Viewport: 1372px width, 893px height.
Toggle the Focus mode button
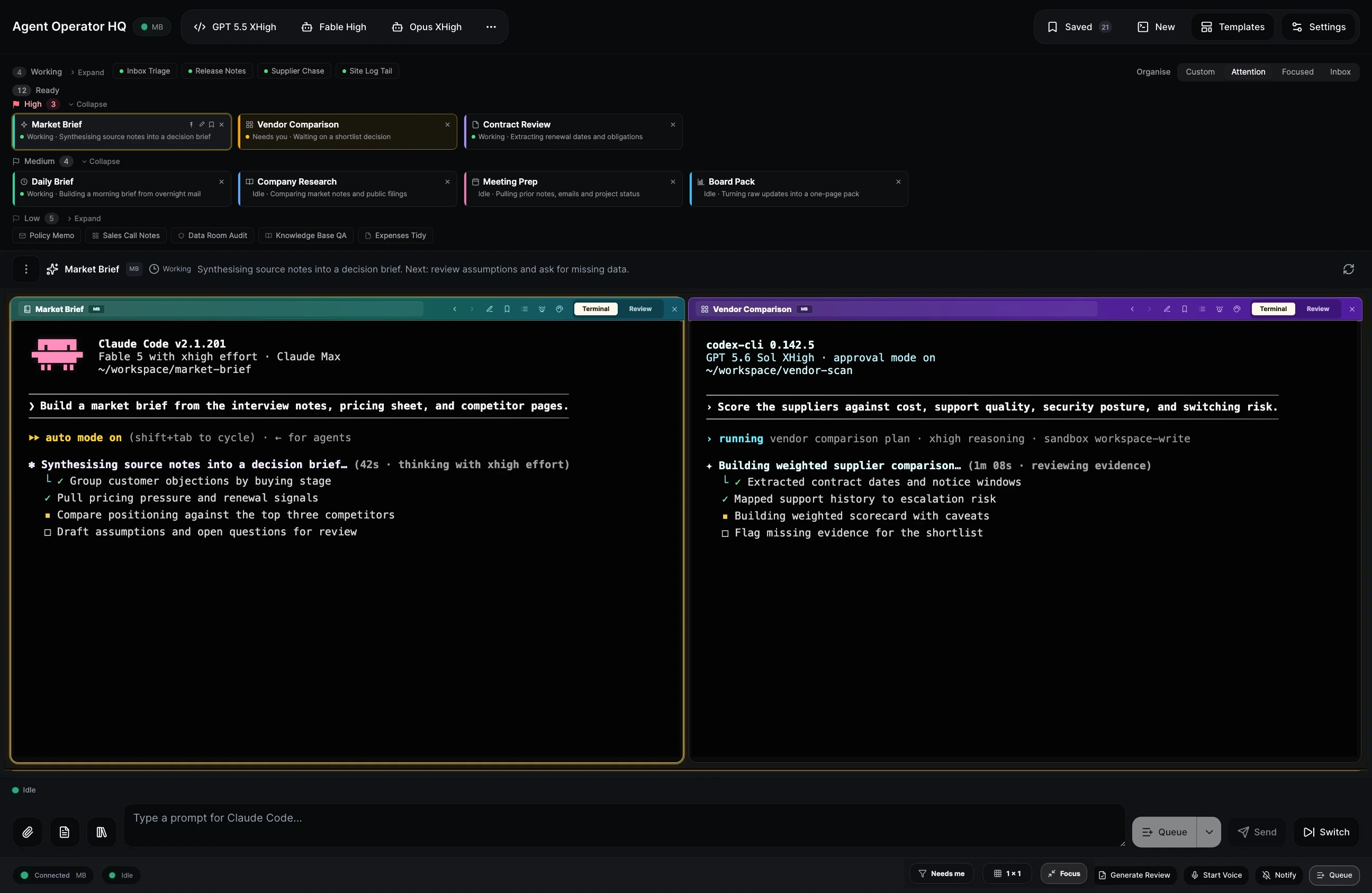pyautogui.click(x=1063, y=873)
